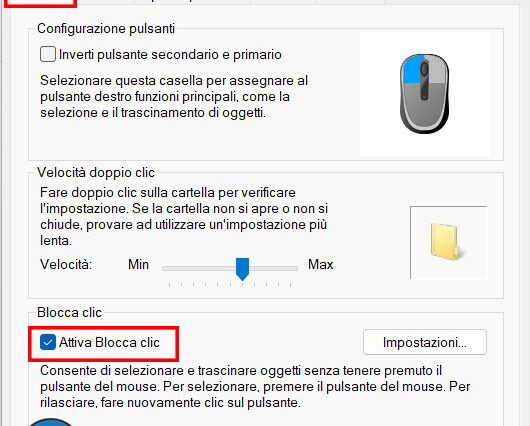Click the 'Inverti pulsante secondario e primario' label
This screenshot has width=530, height=426.
point(170,54)
